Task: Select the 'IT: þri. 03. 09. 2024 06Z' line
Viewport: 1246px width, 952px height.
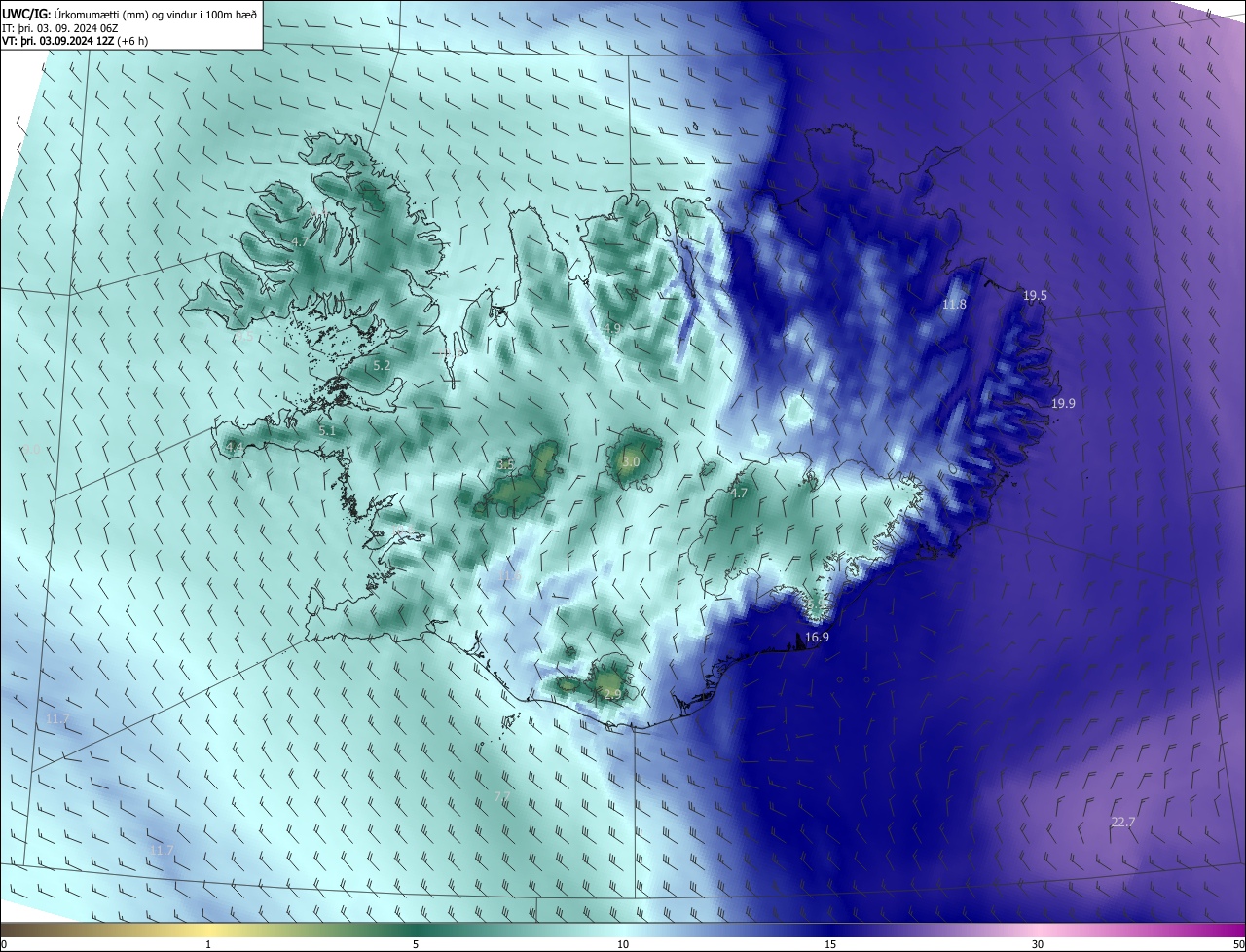Action: [61, 27]
